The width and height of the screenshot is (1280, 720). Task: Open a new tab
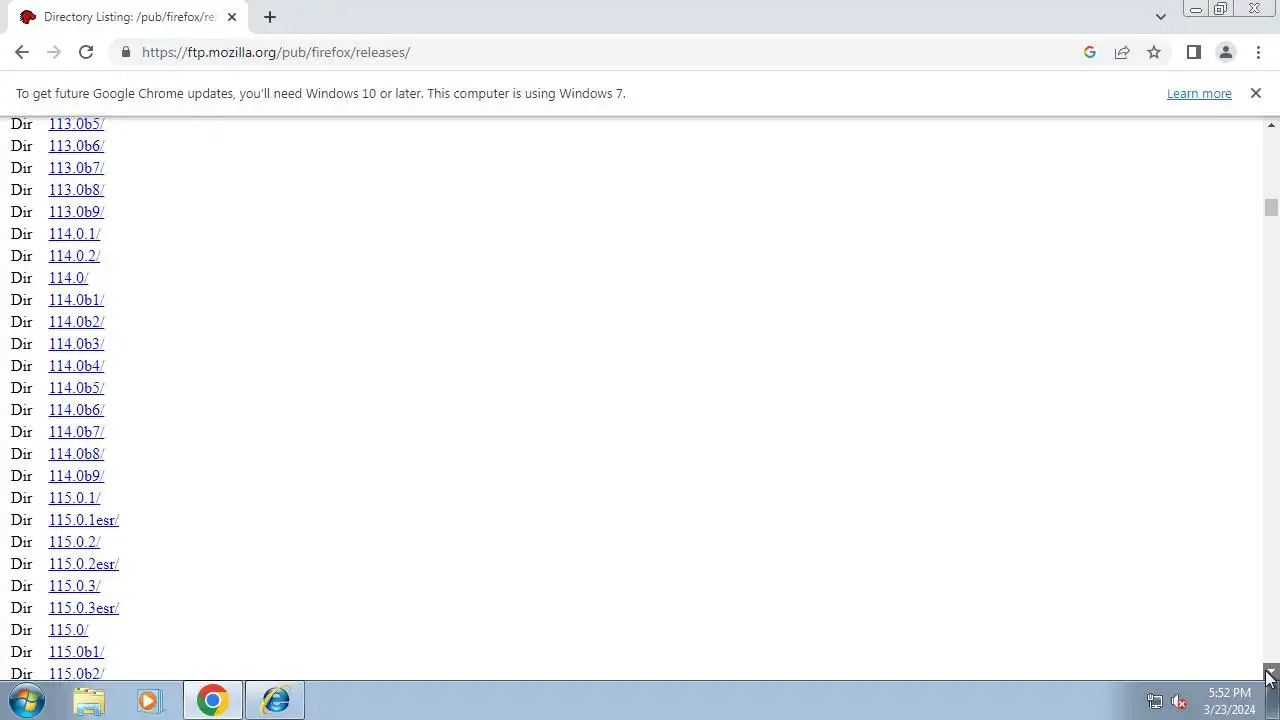coord(269,17)
